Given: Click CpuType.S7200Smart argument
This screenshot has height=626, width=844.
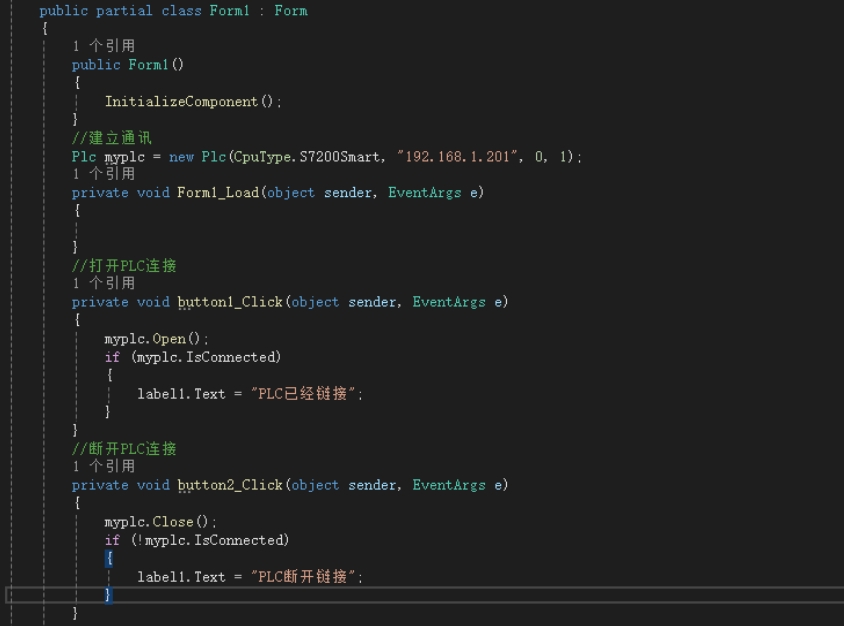Looking at the screenshot, I should pyautogui.click(x=306, y=157).
